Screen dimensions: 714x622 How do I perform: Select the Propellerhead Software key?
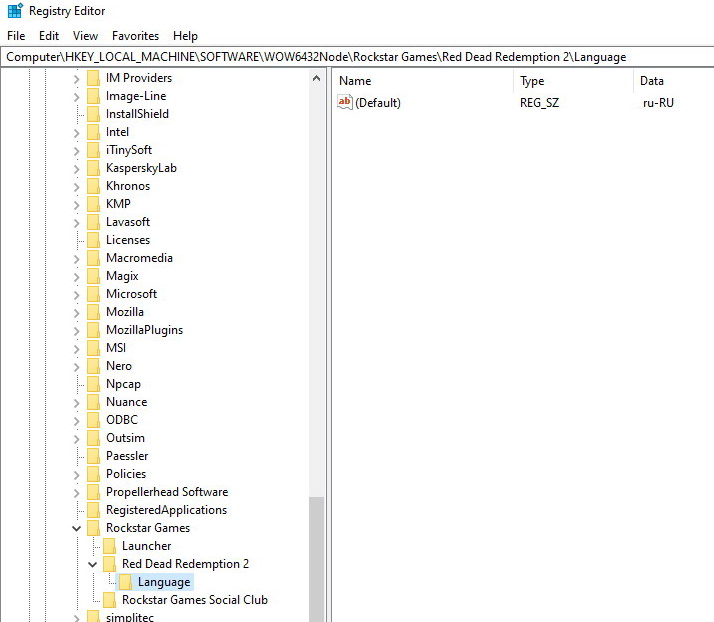click(167, 492)
